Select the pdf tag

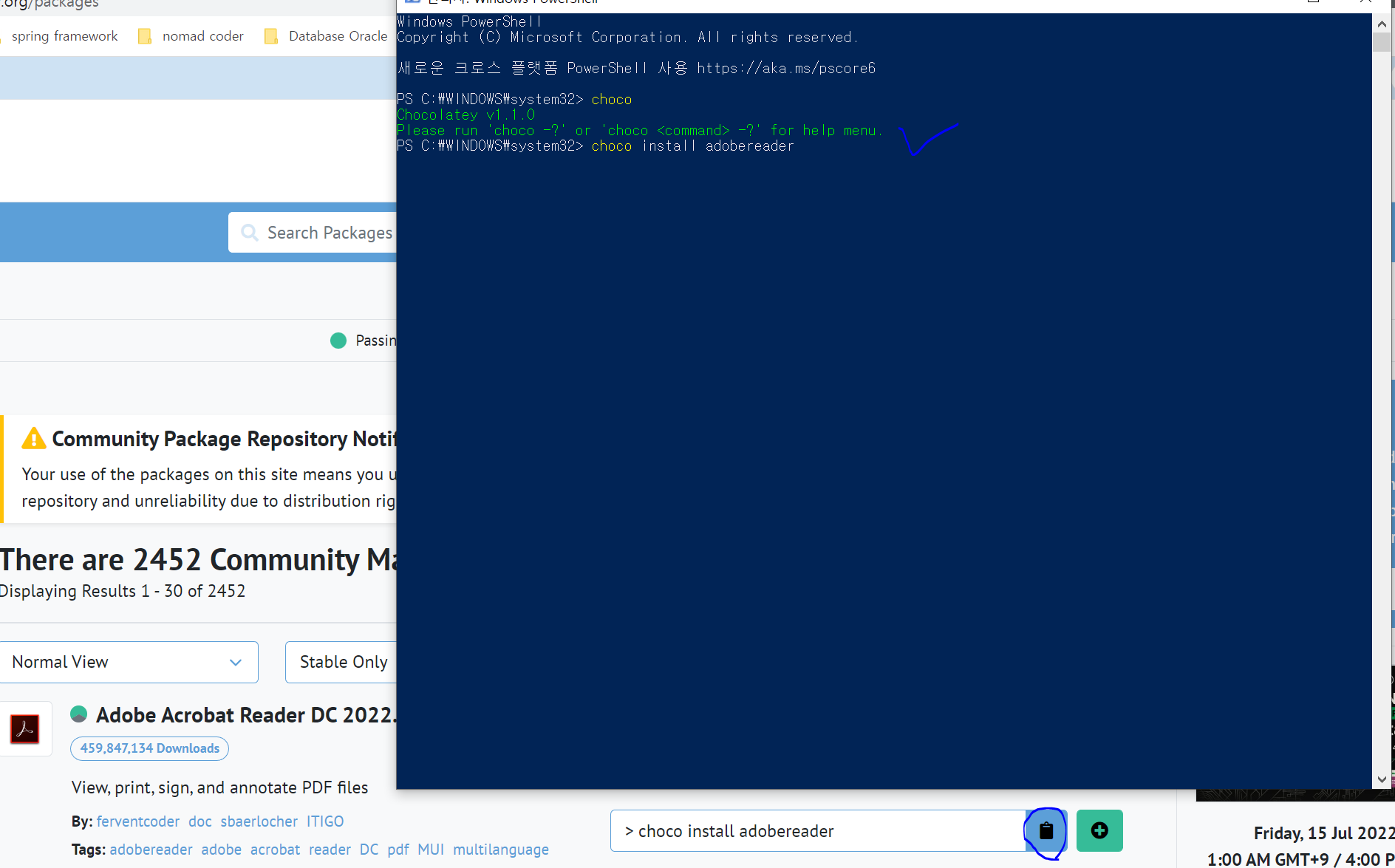pos(398,850)
